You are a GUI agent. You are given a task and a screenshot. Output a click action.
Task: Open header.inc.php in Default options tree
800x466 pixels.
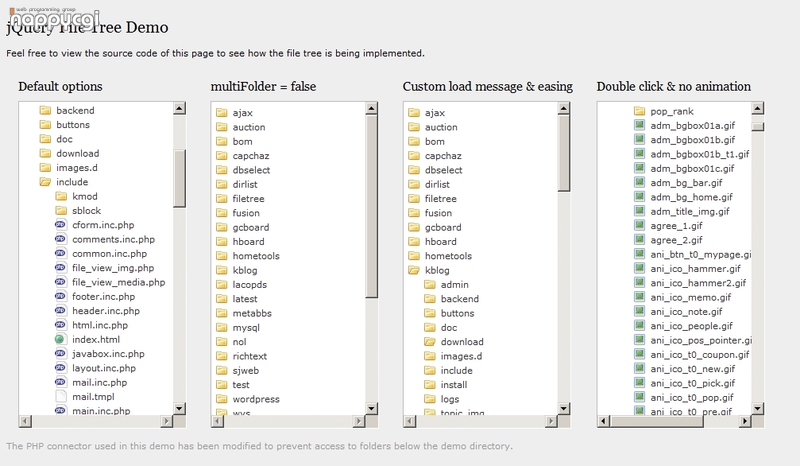(106, 310)
